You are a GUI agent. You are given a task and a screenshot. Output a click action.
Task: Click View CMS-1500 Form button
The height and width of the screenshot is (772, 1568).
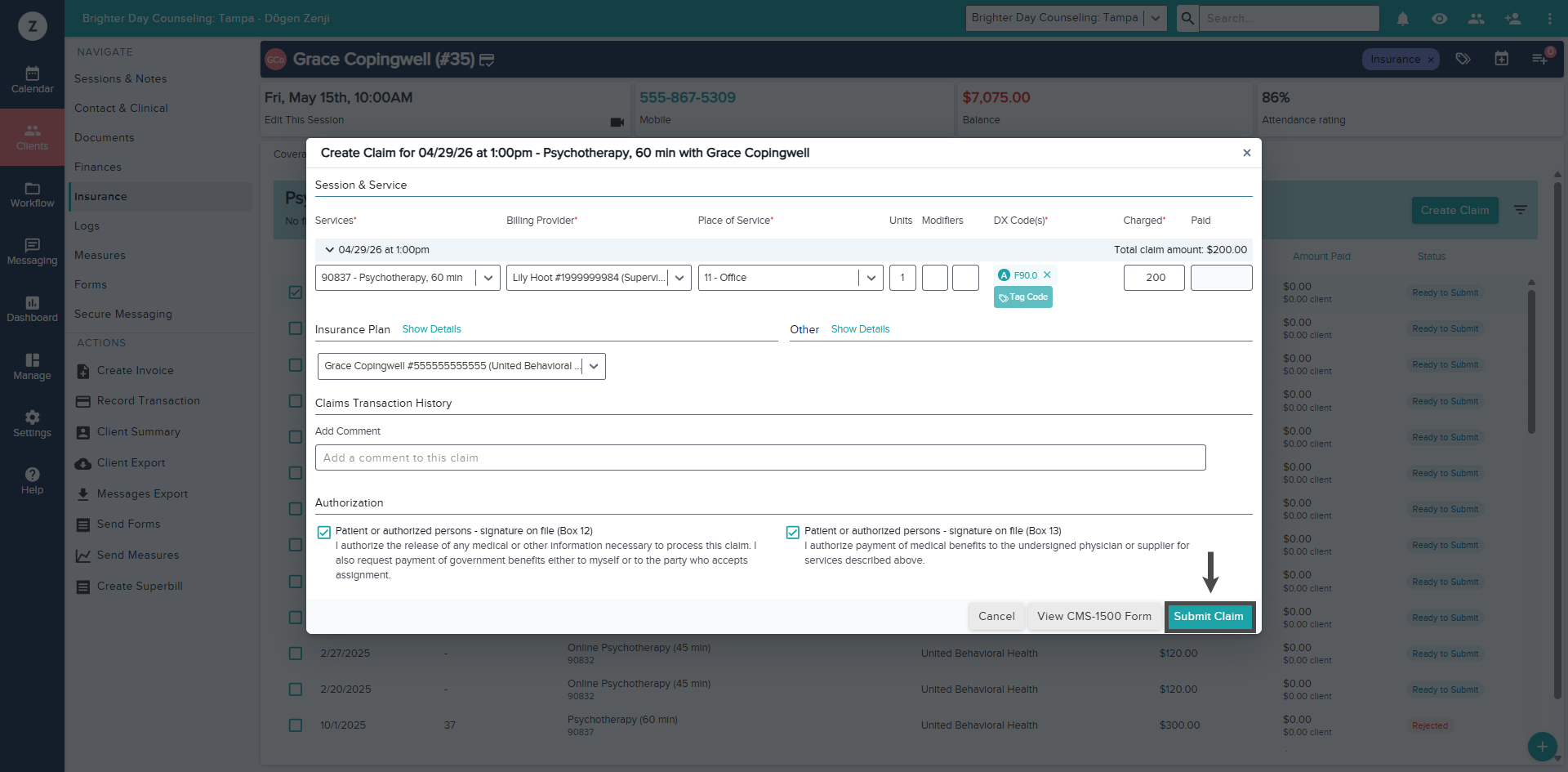pos(1094,617)
